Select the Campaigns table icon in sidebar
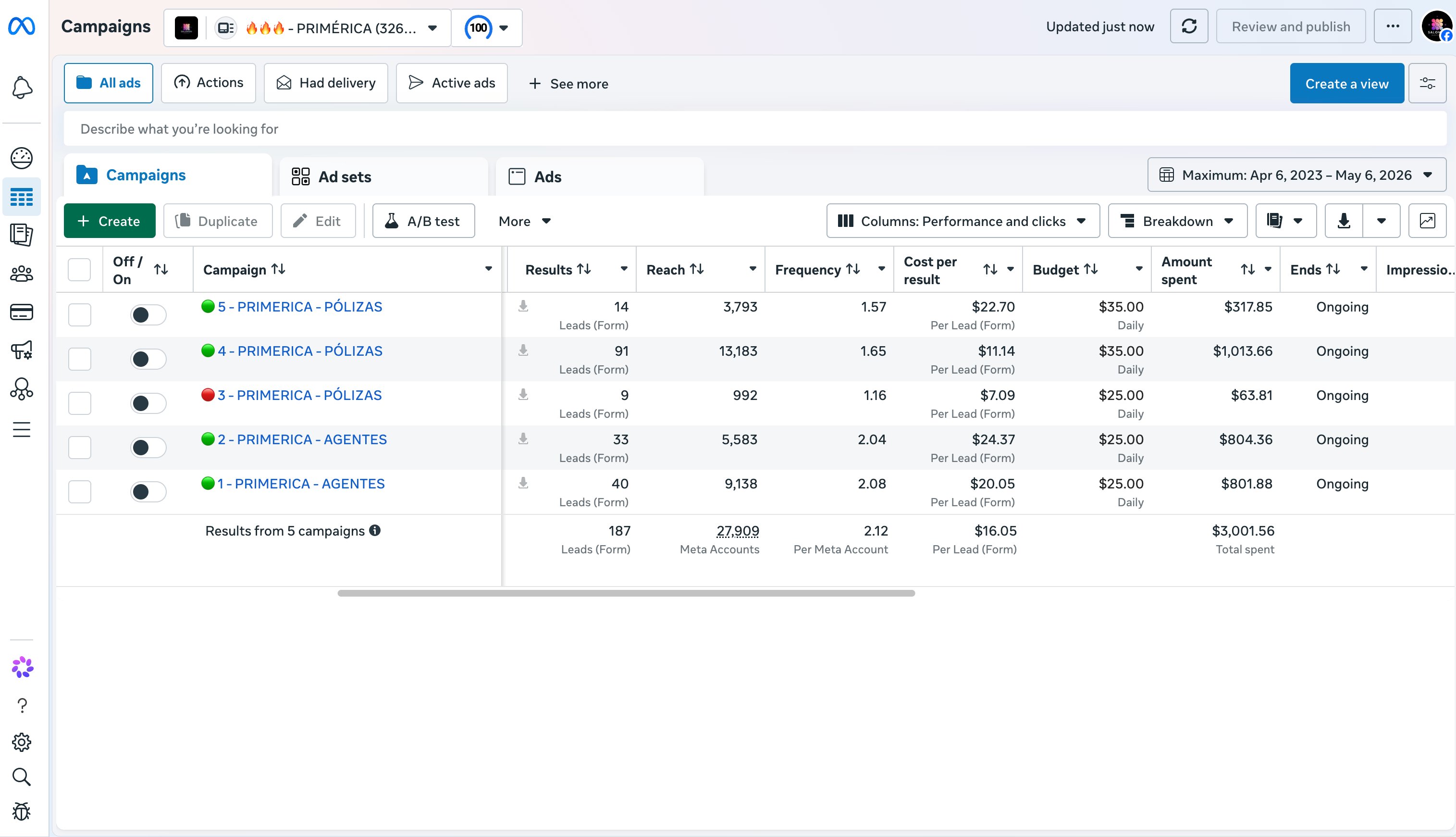The image size is (1456, 837). (x=22, y=197)
